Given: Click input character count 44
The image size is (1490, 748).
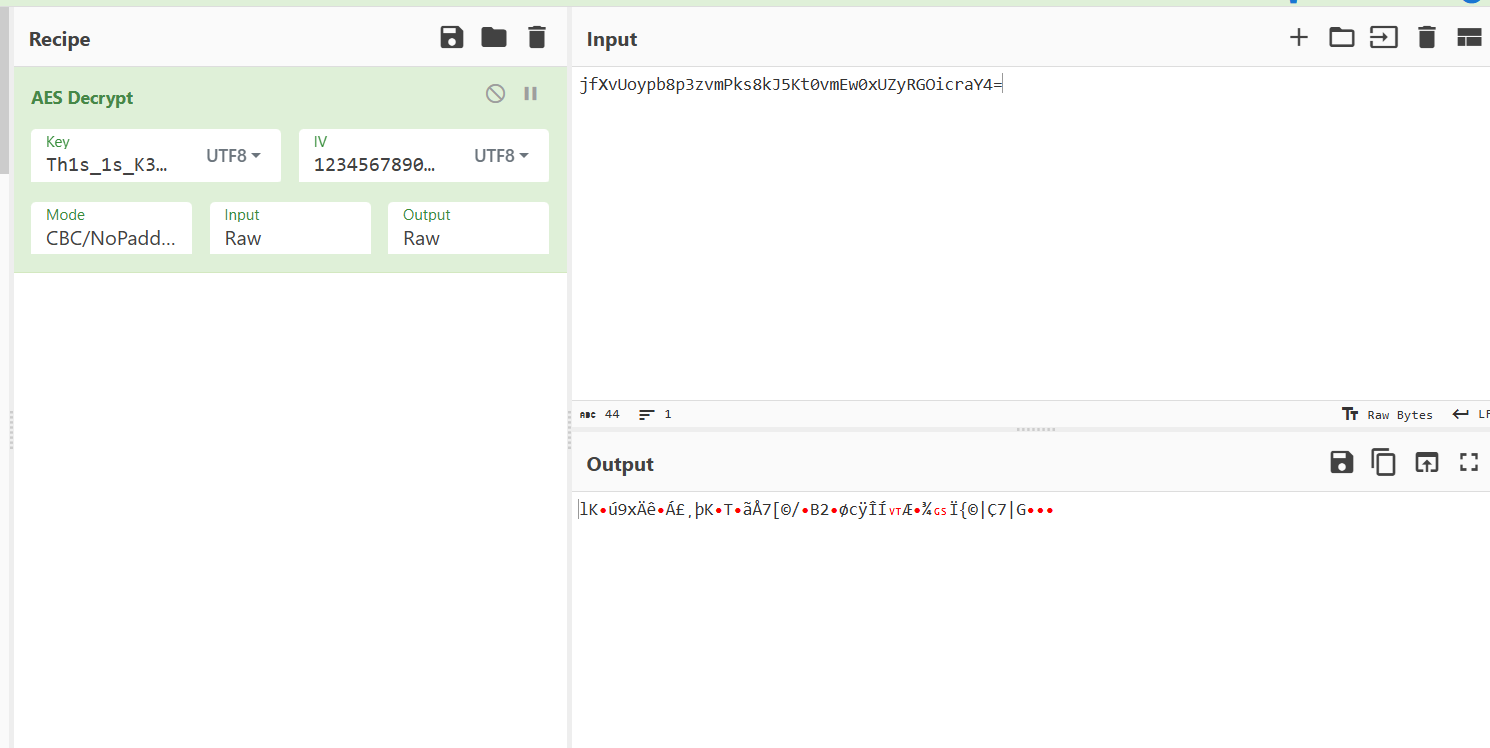Looking at the screenshot, I should [600, 414].
